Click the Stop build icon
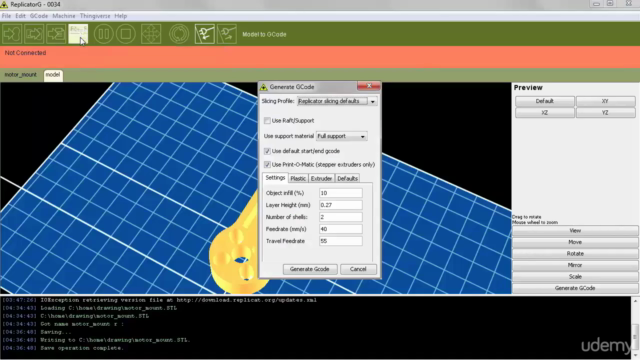The height and width of the screenshot is (360, 640). 126,34
